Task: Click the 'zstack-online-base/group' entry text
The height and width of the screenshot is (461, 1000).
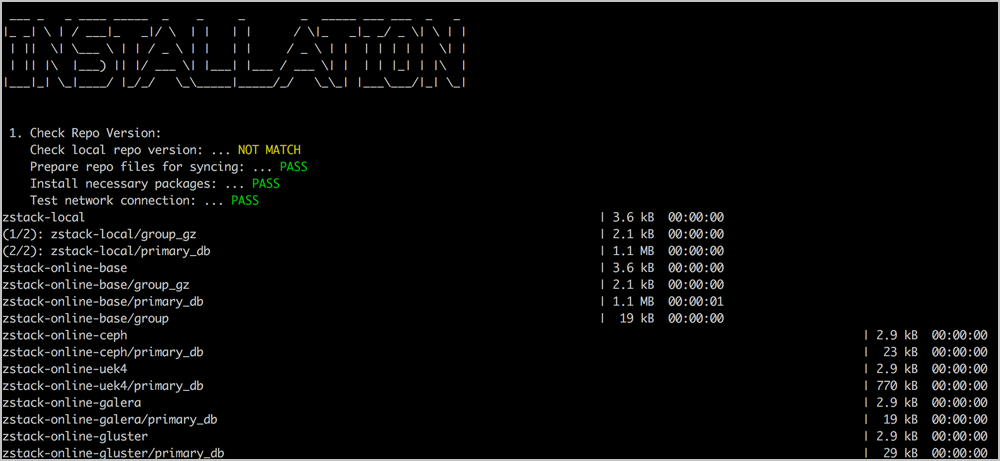Action: pos(85,318)
